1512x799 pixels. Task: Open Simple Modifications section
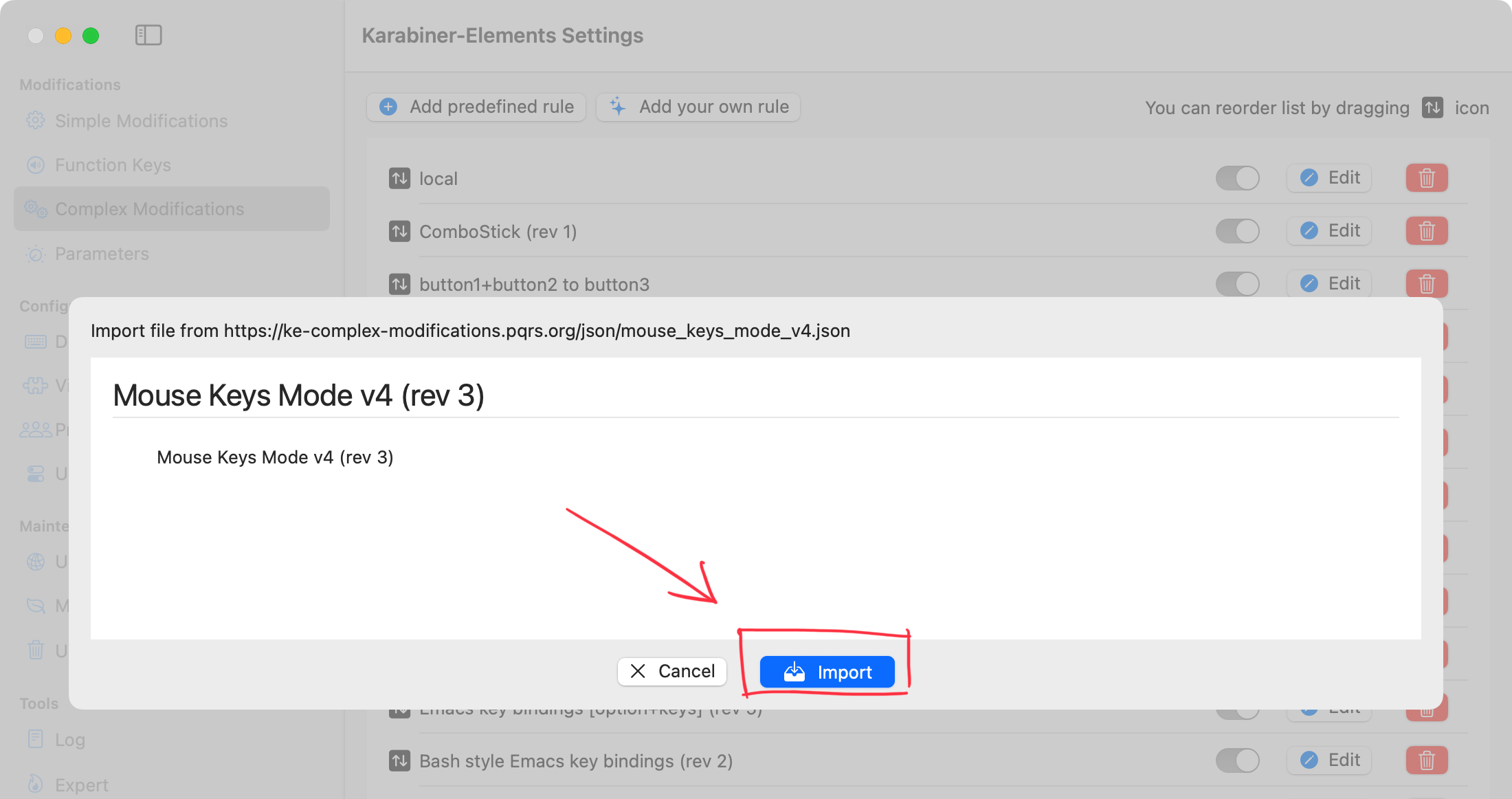point(172,121)
